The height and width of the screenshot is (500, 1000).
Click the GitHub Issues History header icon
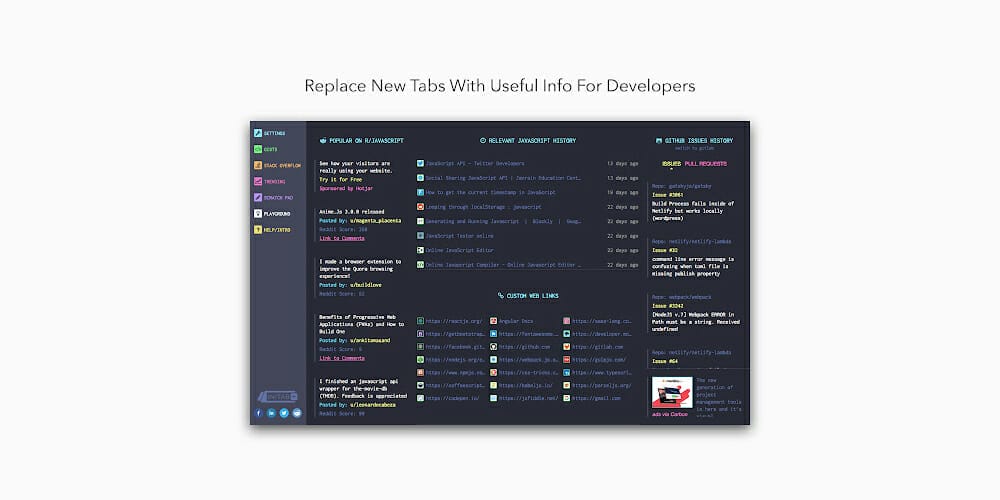[659, 140]
